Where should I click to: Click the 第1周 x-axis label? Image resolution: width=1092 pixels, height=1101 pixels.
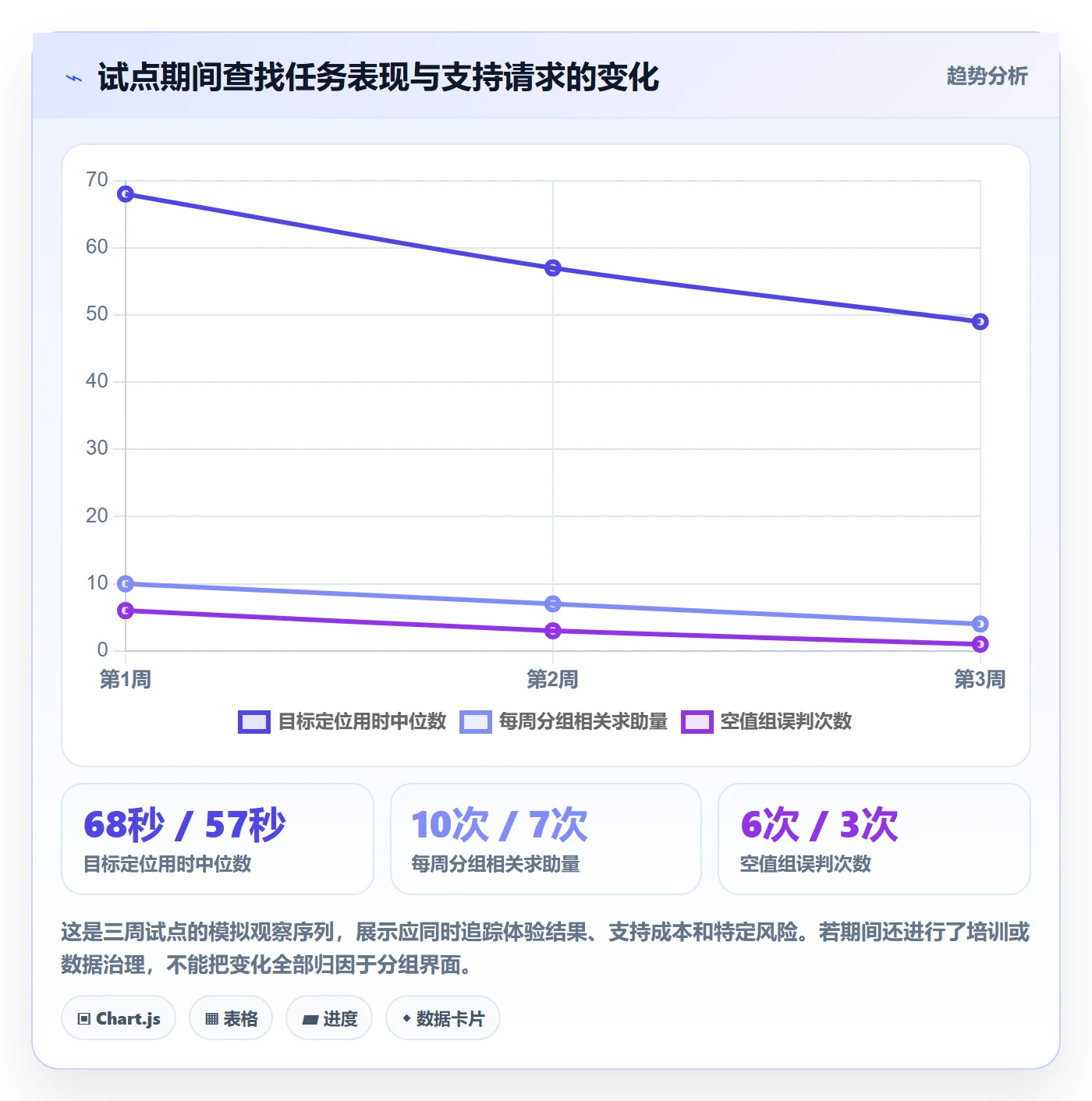point(126,679)
